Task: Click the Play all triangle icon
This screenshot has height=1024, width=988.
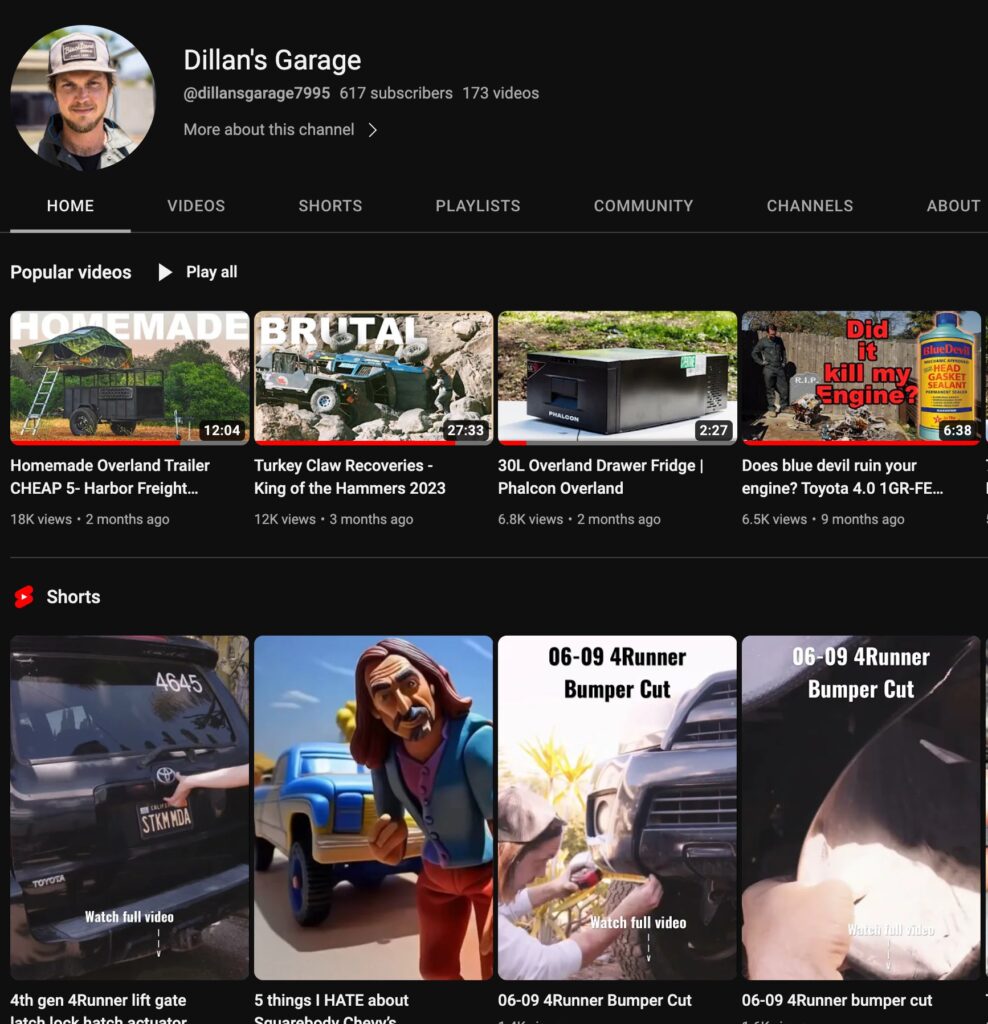Action: 165,272
